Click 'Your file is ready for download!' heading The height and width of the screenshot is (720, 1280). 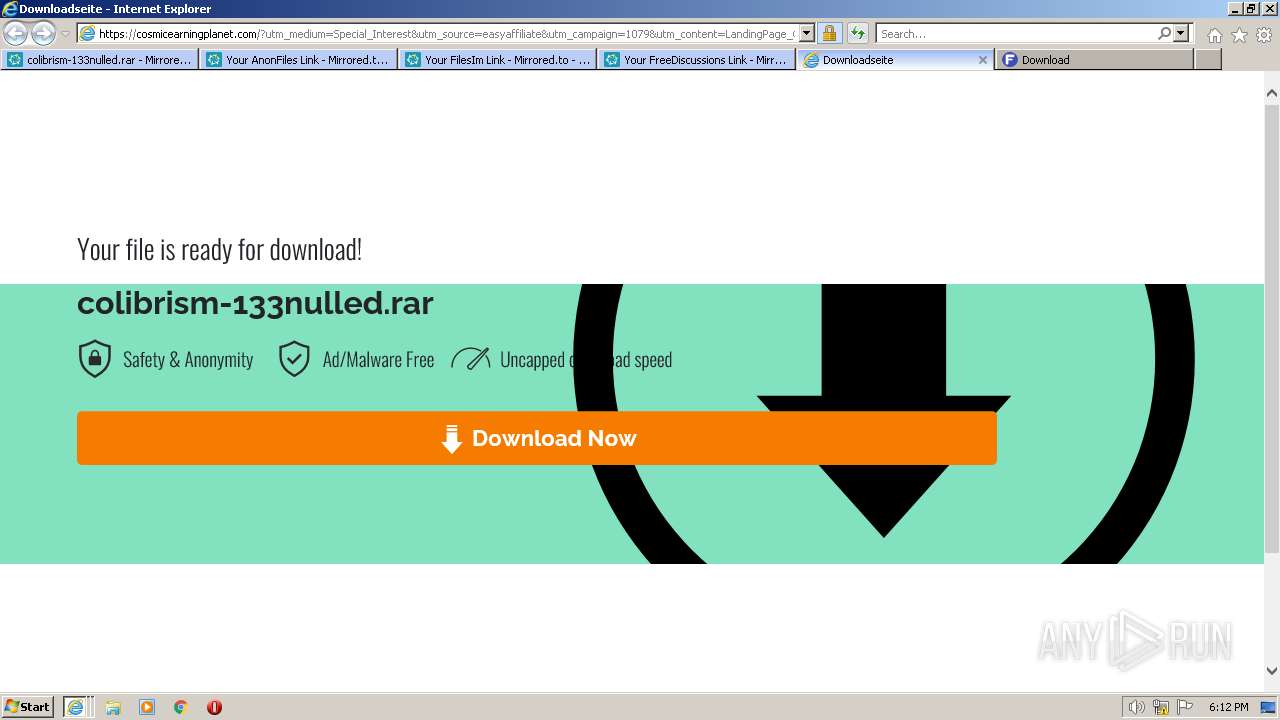pos(219,249)
